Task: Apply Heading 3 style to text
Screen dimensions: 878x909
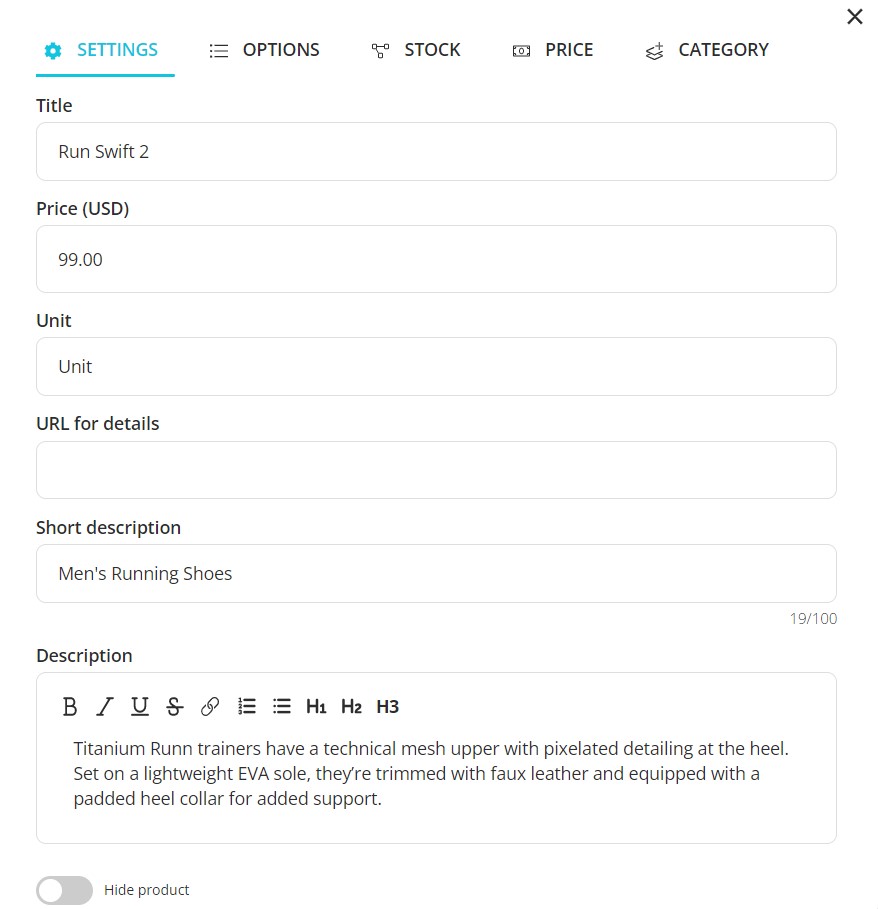Action: (387, 707)
